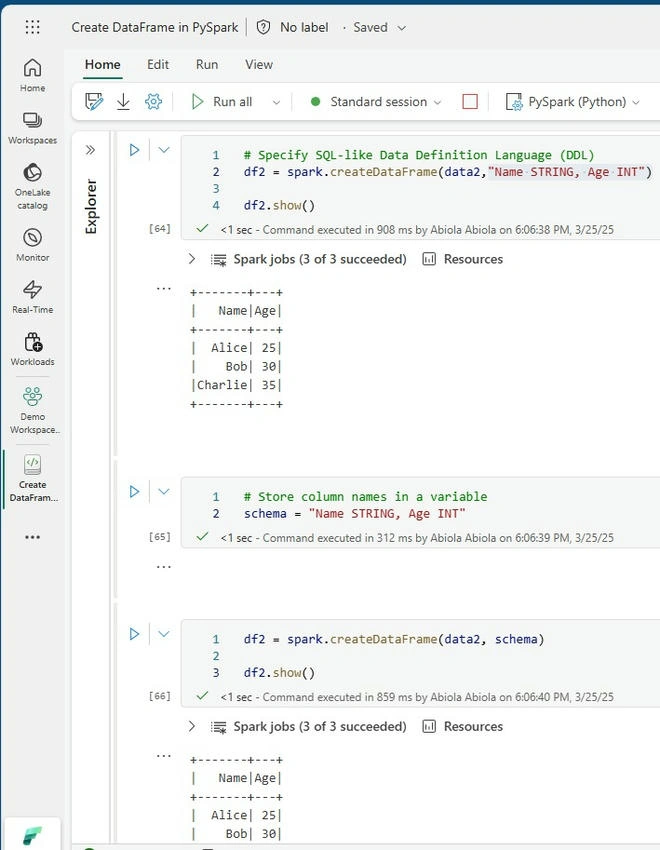Viewport: 660px width, 850px height.
Task: Click Spark jobs list icon under cell 64
Action: [218, 260]
